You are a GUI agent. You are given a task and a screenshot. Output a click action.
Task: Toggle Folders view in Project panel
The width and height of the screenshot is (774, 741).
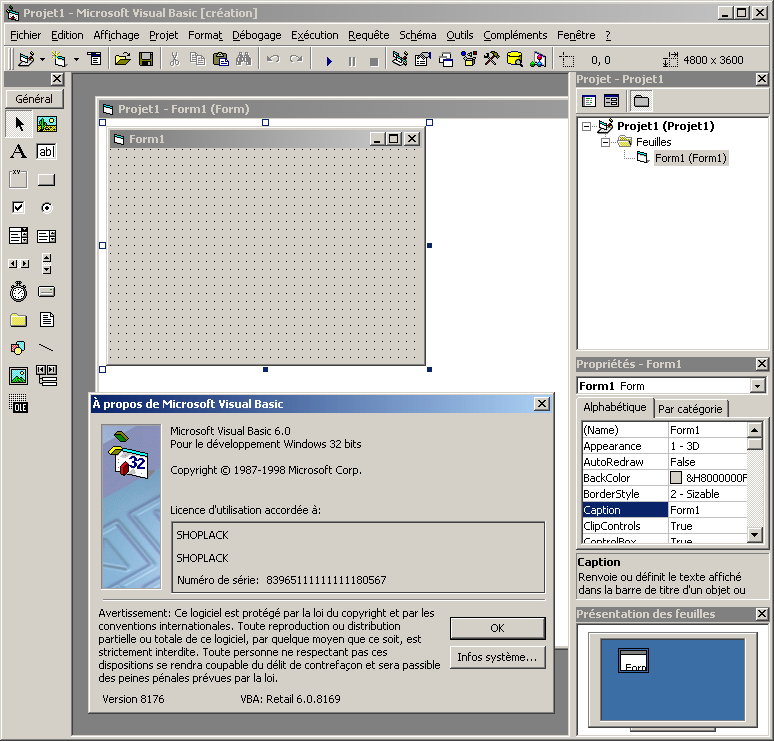pos(641,101)
